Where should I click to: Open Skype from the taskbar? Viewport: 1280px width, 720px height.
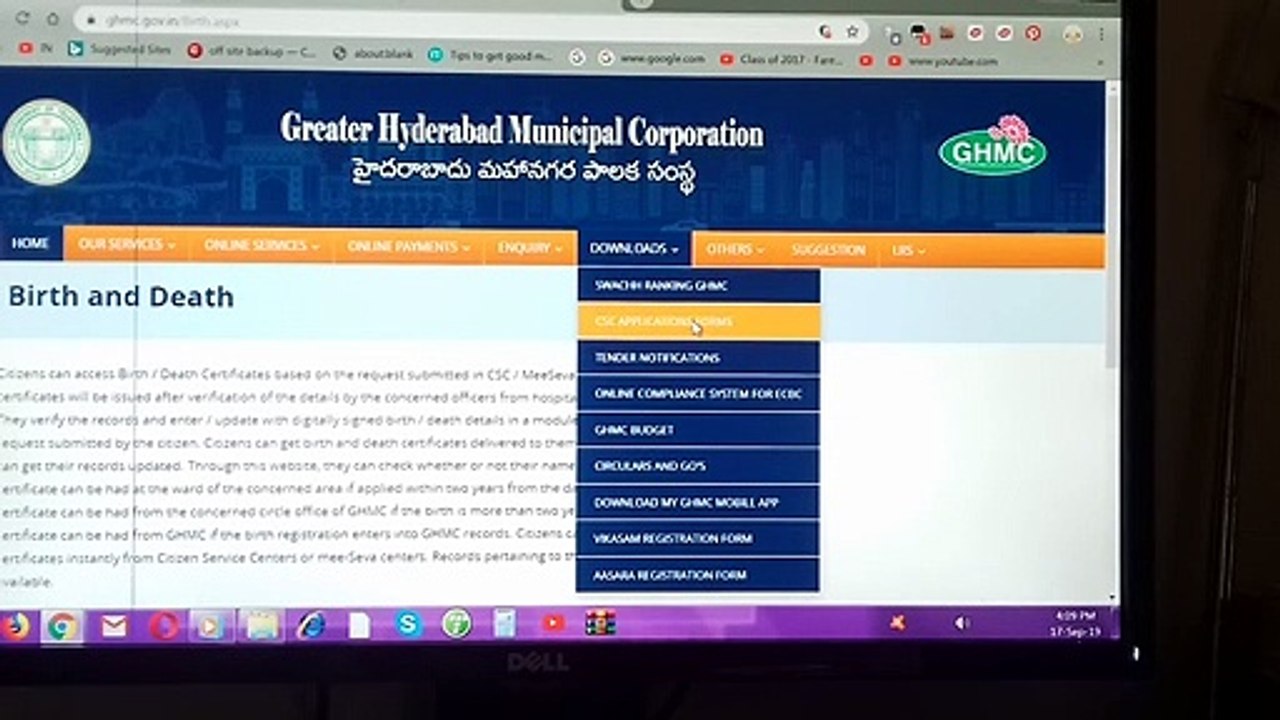pos(408,624)
